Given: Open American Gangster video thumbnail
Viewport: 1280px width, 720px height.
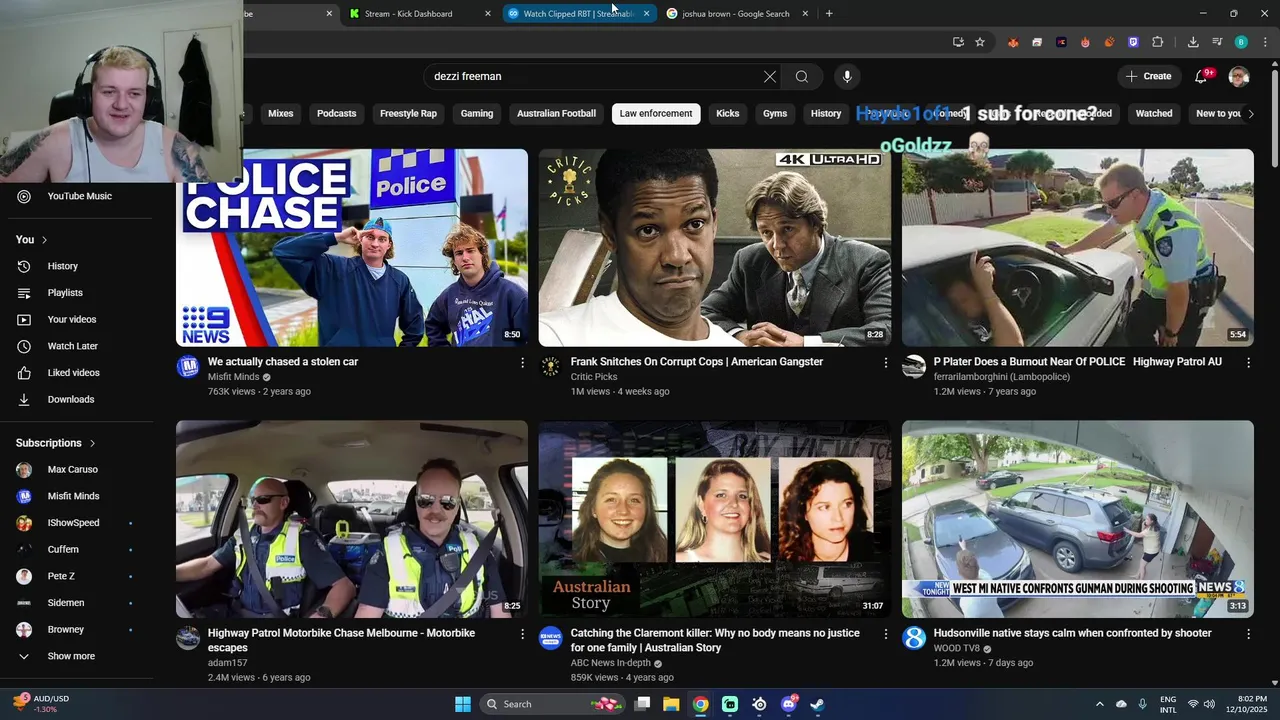Looking at the screenshot, I should 715,248.
